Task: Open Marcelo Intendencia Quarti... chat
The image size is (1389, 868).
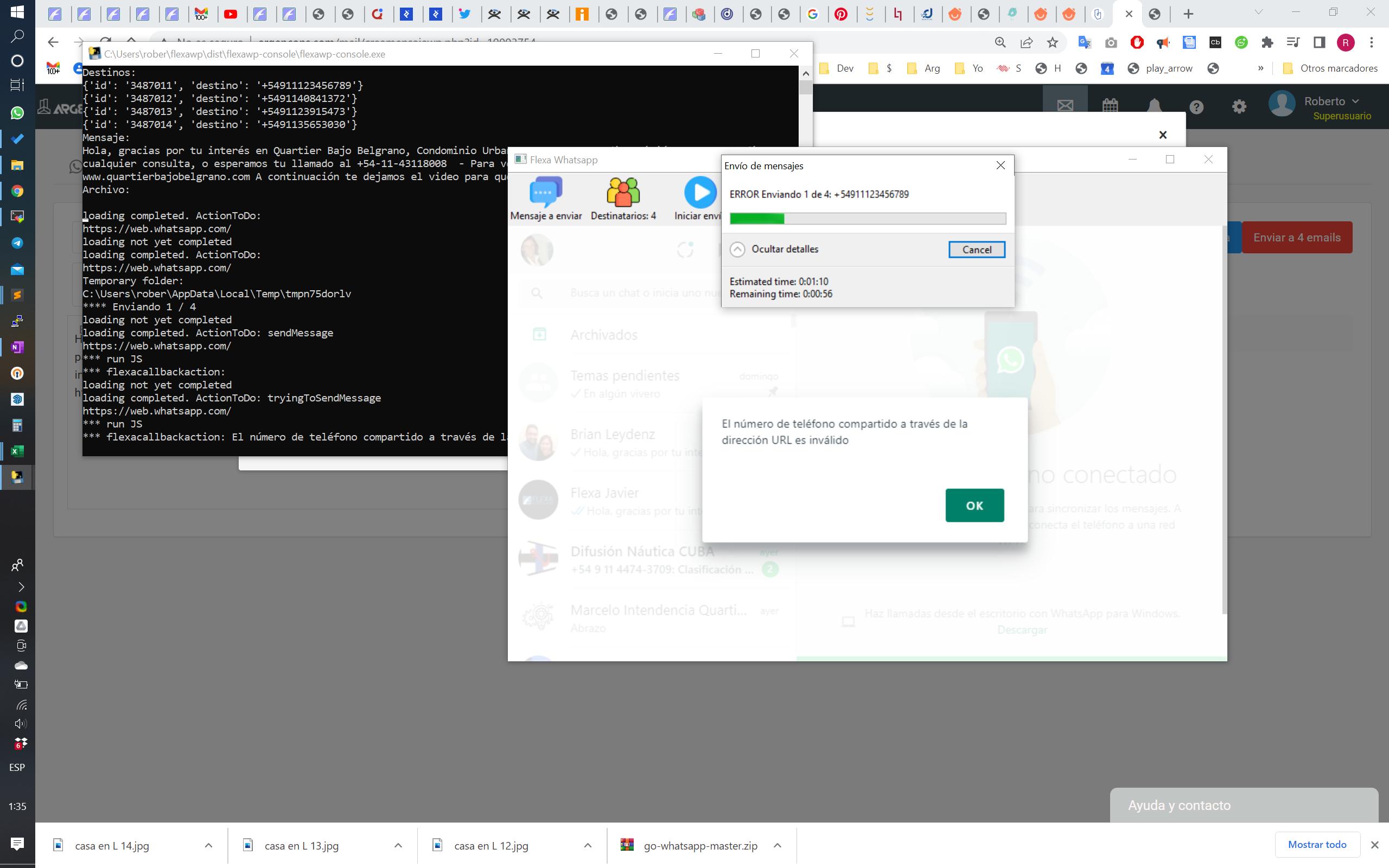Action: (652, 618)
